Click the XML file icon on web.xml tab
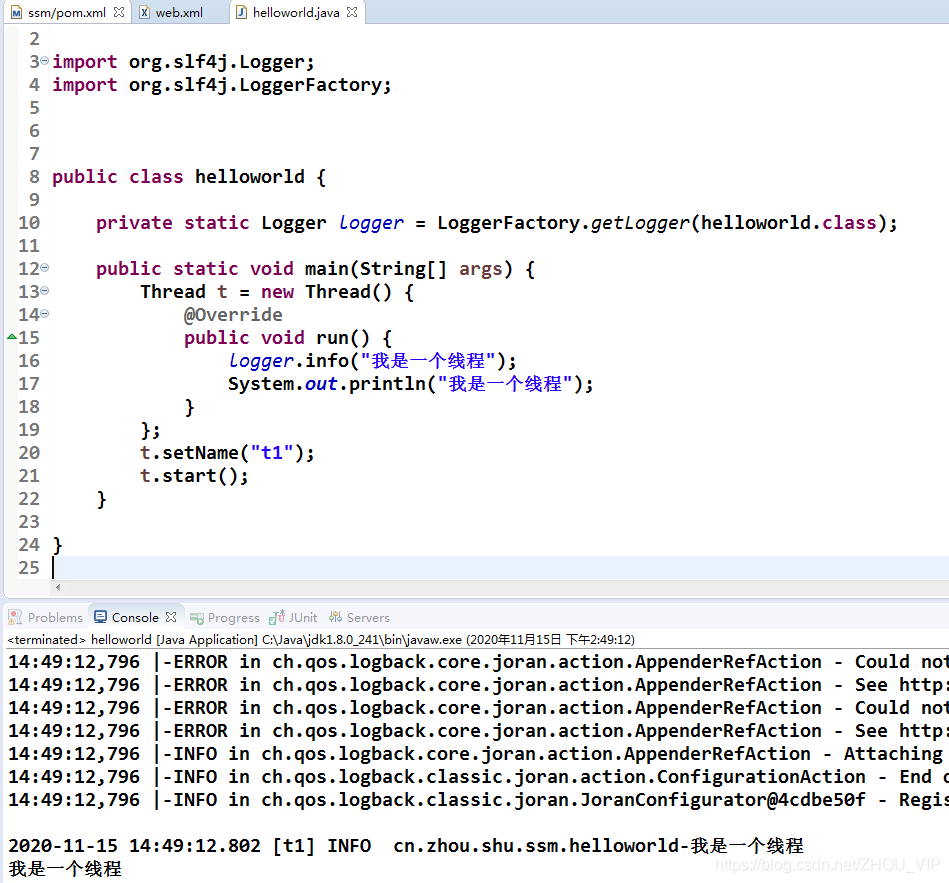The image size is (949, 883). coord(145,12)
